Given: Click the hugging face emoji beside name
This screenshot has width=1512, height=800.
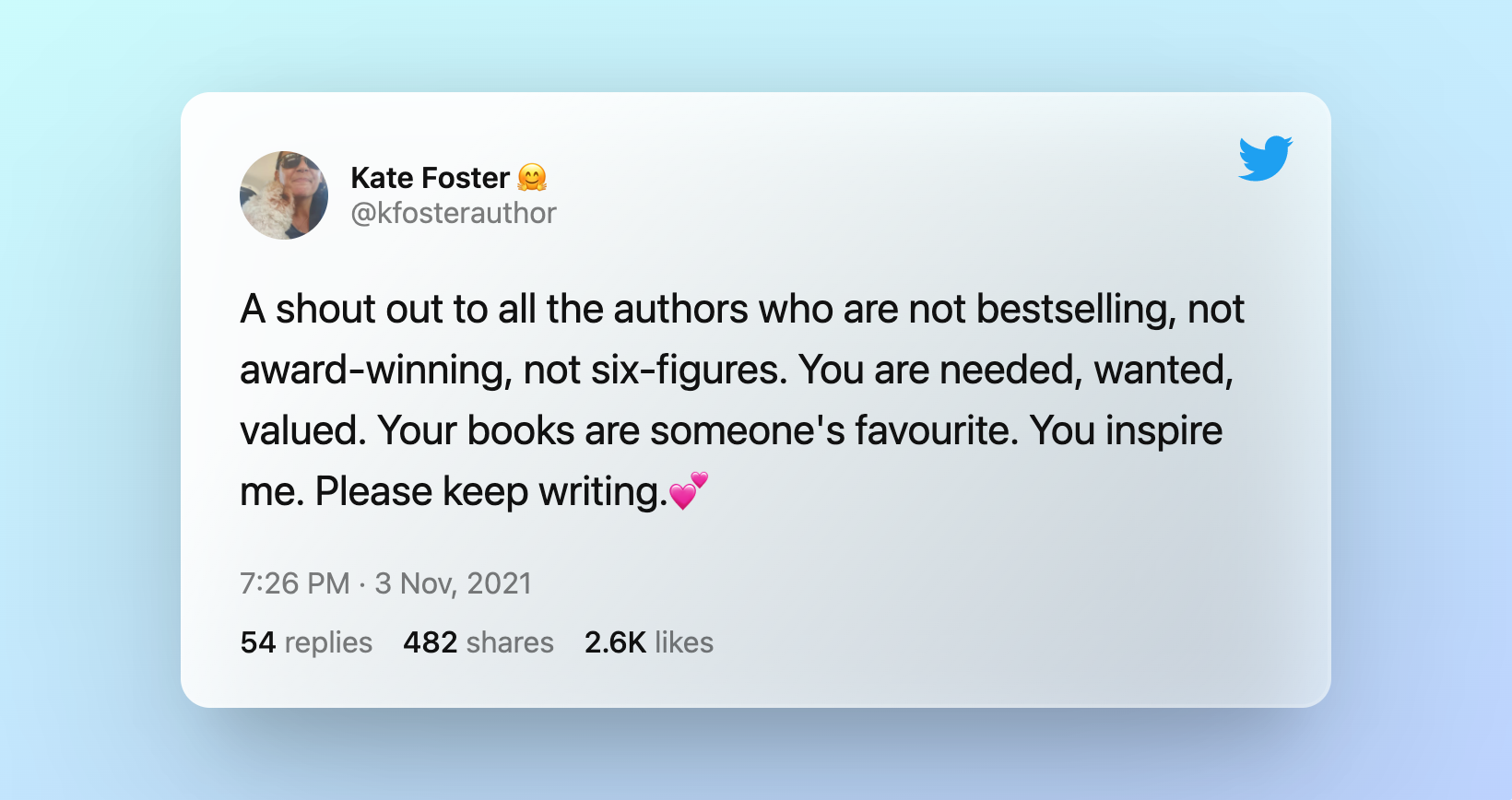Looking at the screenshot, I should [532, 177].
